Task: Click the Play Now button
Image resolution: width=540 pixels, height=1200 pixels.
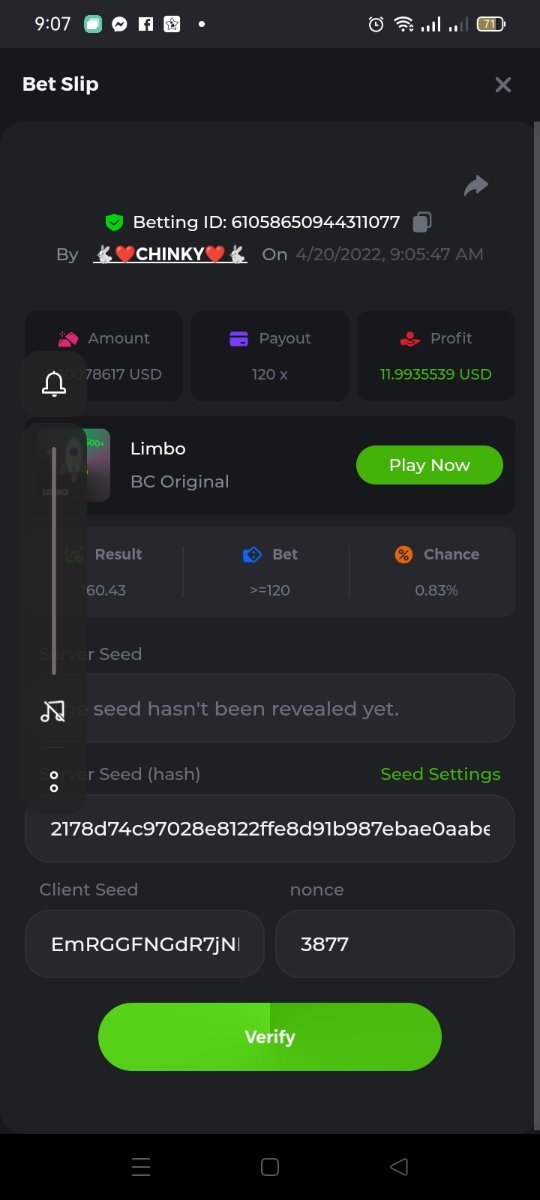Action: pos(429,465)
